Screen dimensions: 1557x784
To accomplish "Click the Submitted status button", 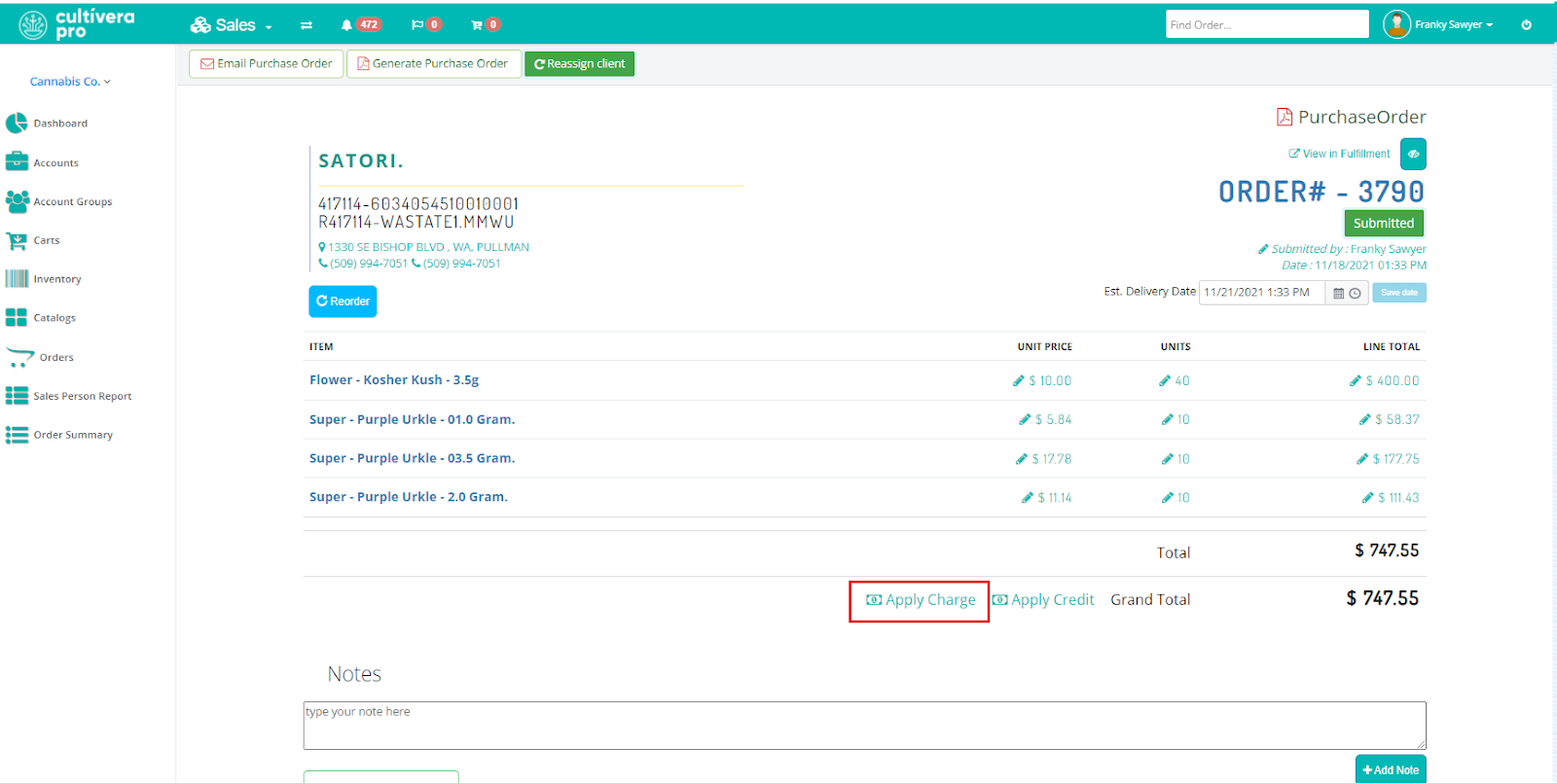I will tap(1384, 224).
